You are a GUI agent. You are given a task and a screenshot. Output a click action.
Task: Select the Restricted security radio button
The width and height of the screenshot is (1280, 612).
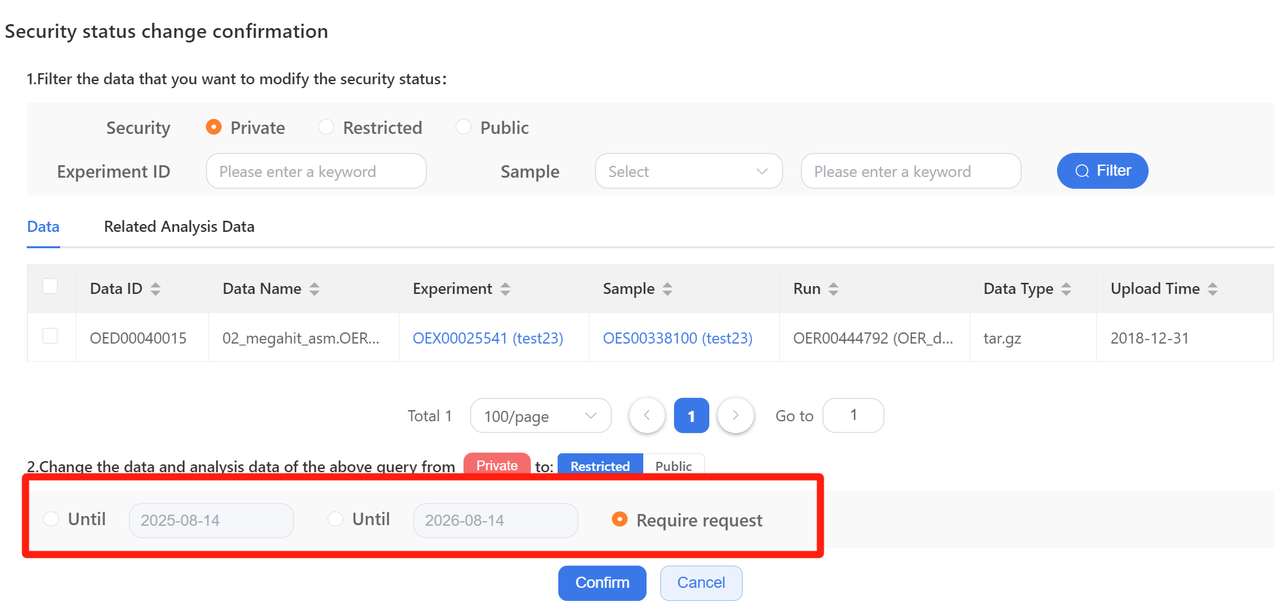(x=327, y=128)
